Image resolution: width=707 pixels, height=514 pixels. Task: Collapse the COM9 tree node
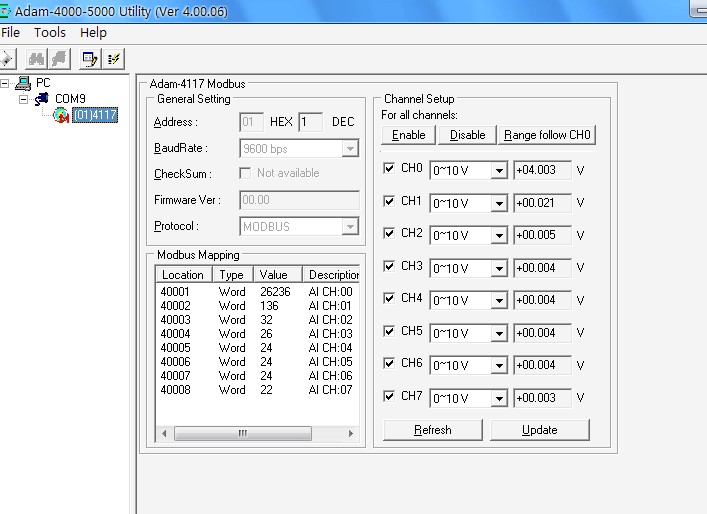click(23, 99)
